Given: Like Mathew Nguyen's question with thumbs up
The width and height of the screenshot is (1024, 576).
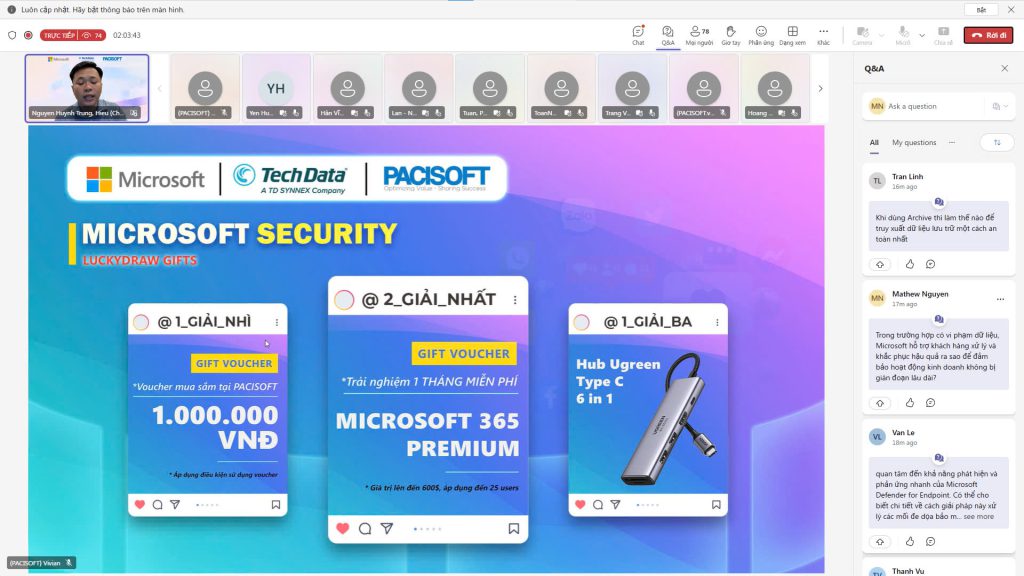Looking at the screenshot, I should click(x=910, y=403).
